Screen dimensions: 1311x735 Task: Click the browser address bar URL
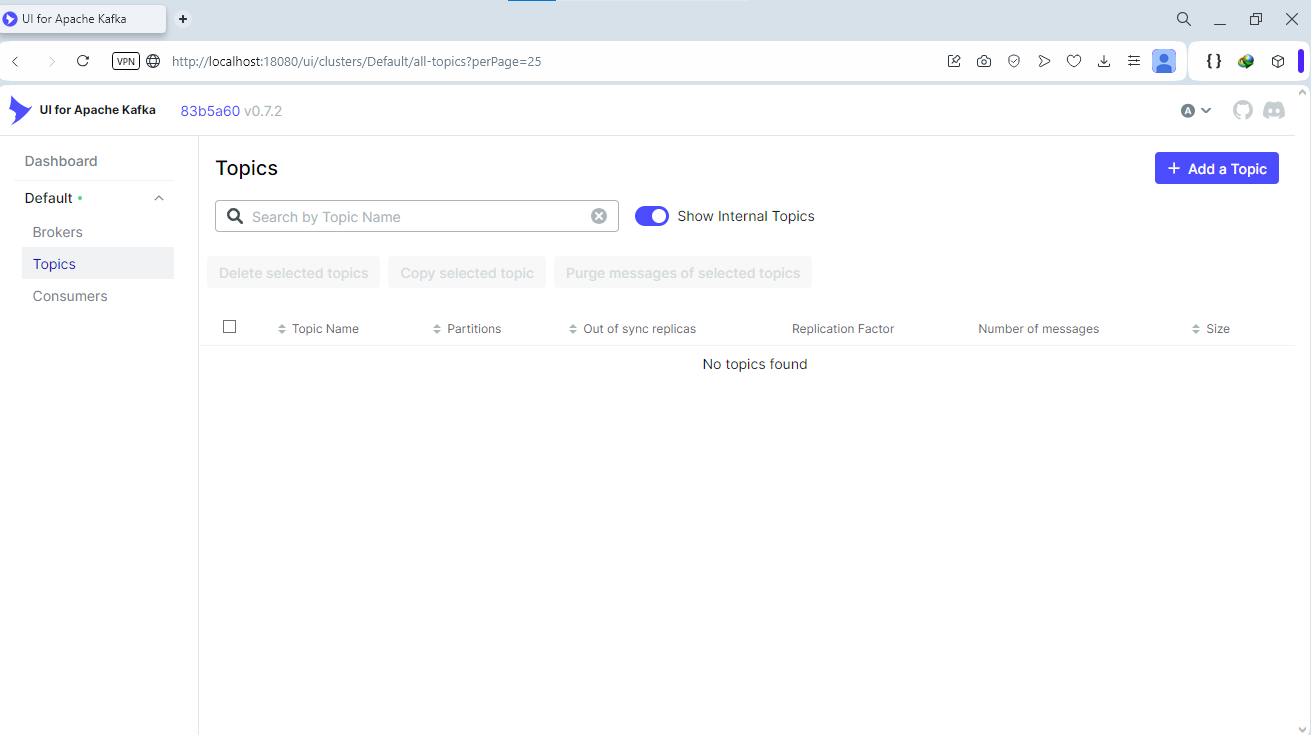point(357,61)
